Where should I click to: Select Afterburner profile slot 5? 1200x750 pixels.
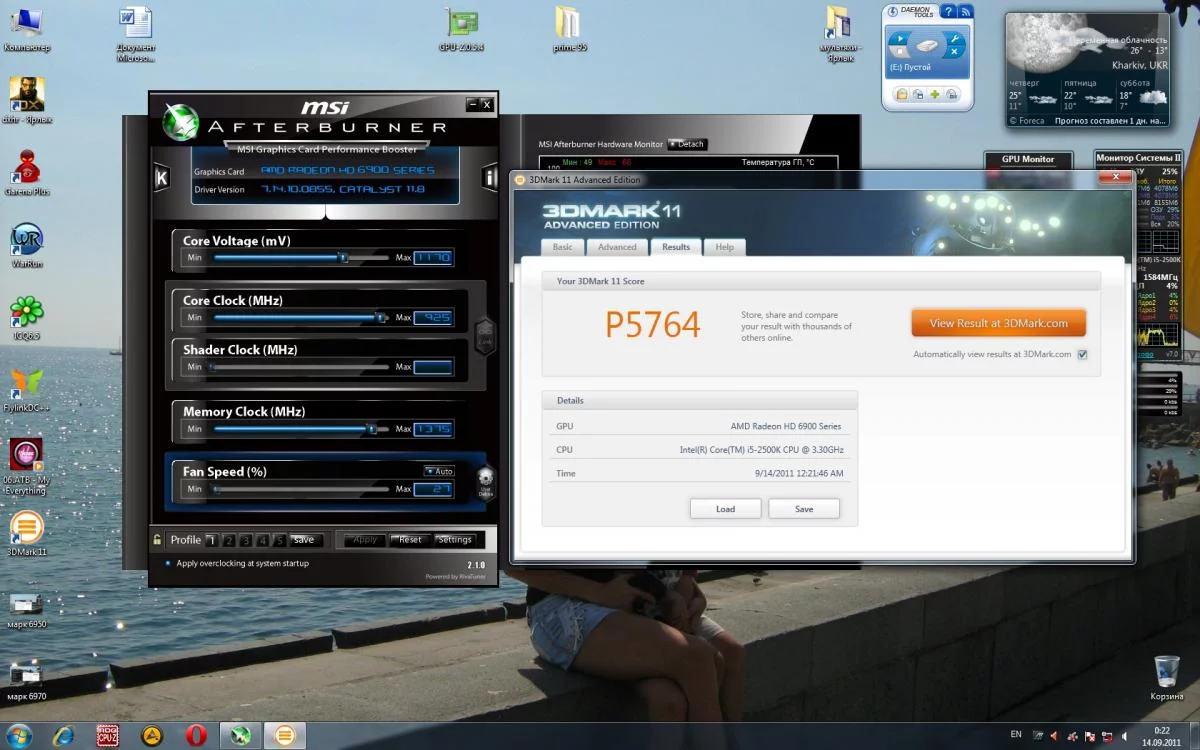click(279, 540)
